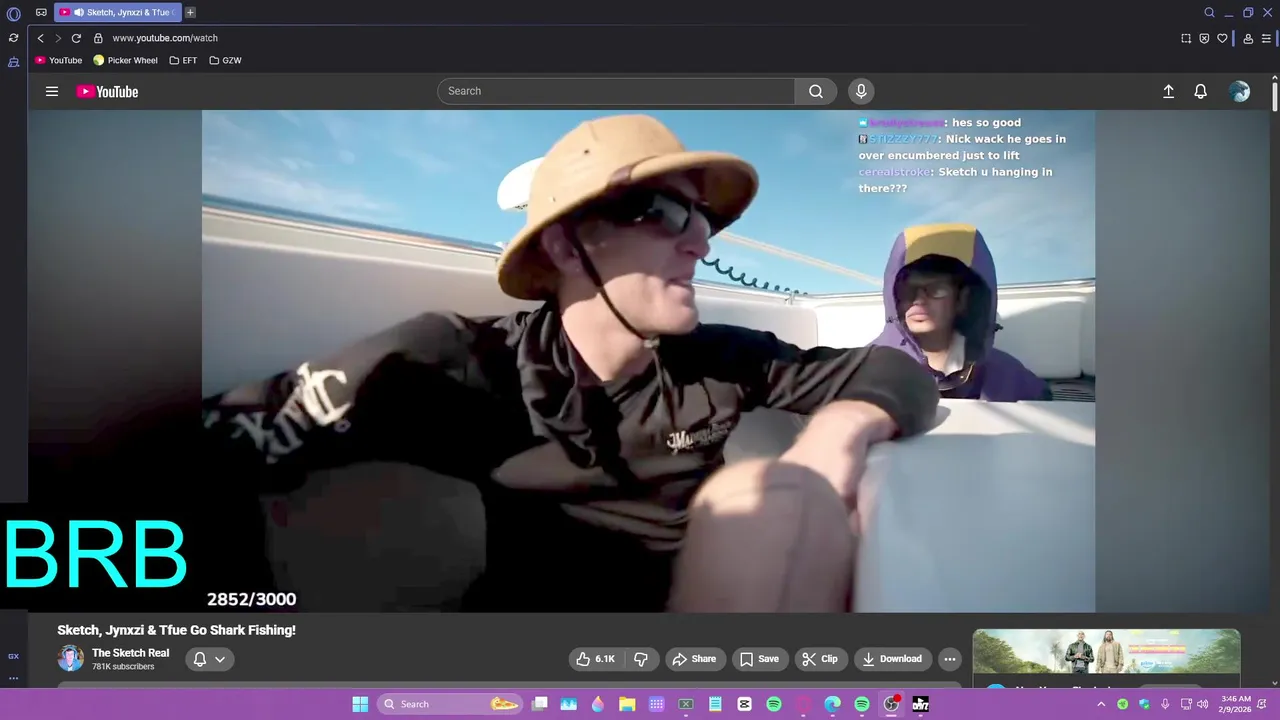Open the Xbox Game Bar taskbar icon

tap(686, 704)
